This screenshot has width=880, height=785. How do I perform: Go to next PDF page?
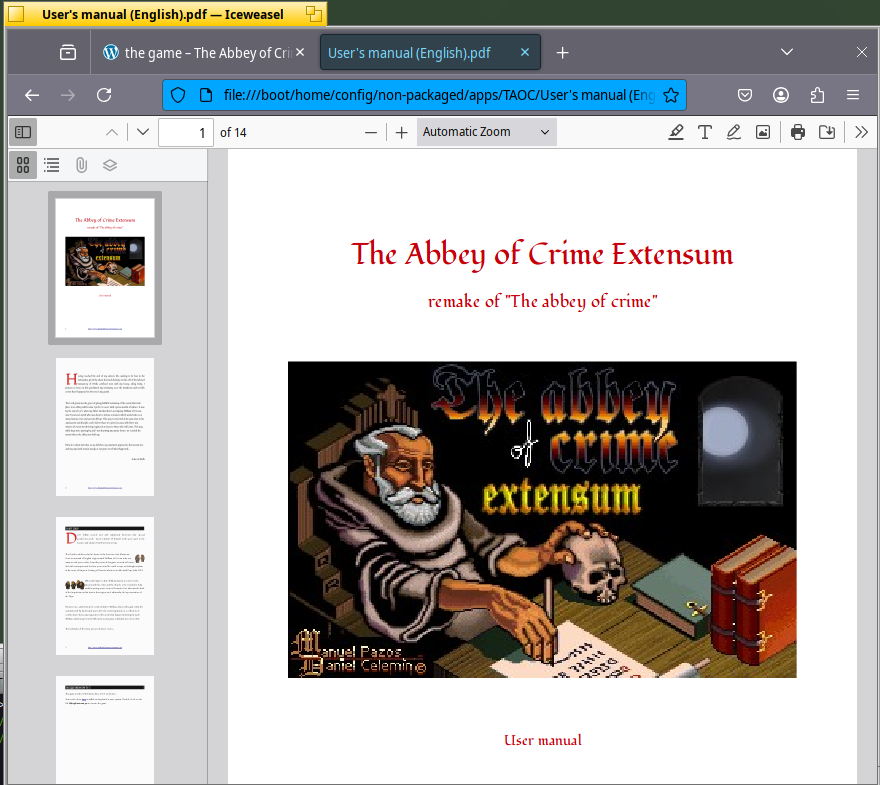pyautogui.click(x=143, y=132)
